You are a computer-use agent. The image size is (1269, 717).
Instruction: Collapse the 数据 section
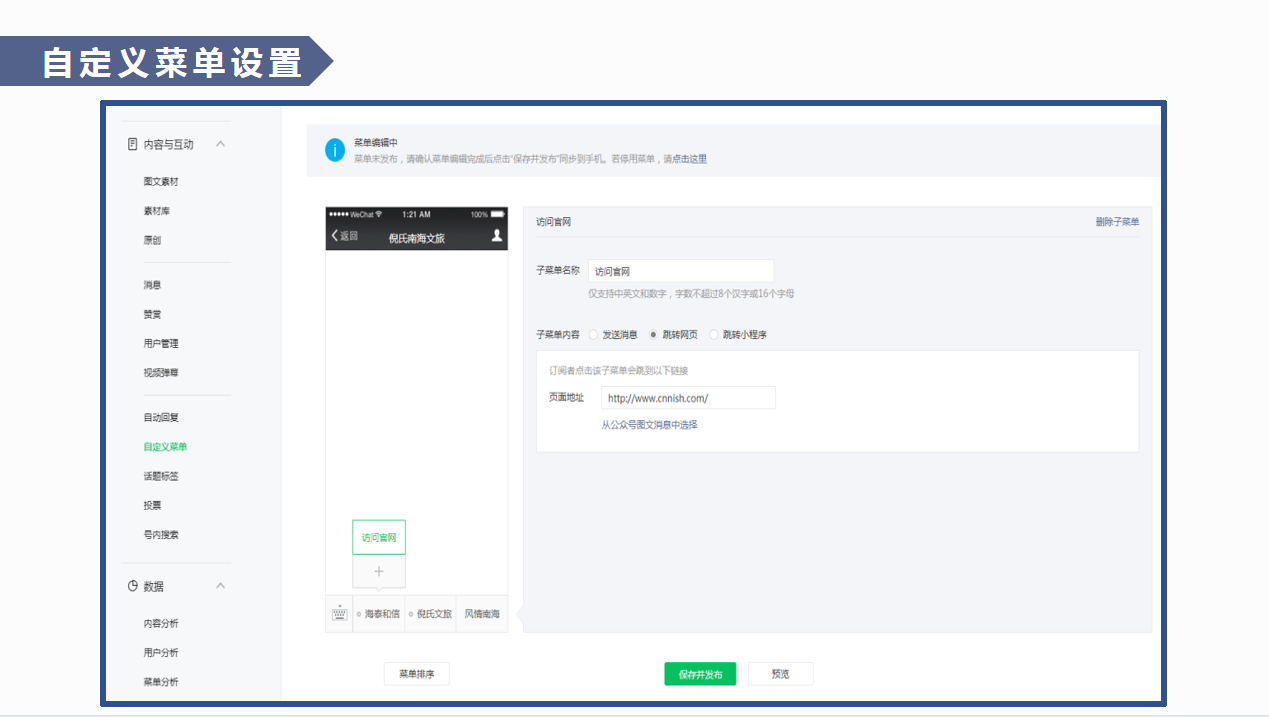point(220,586)
